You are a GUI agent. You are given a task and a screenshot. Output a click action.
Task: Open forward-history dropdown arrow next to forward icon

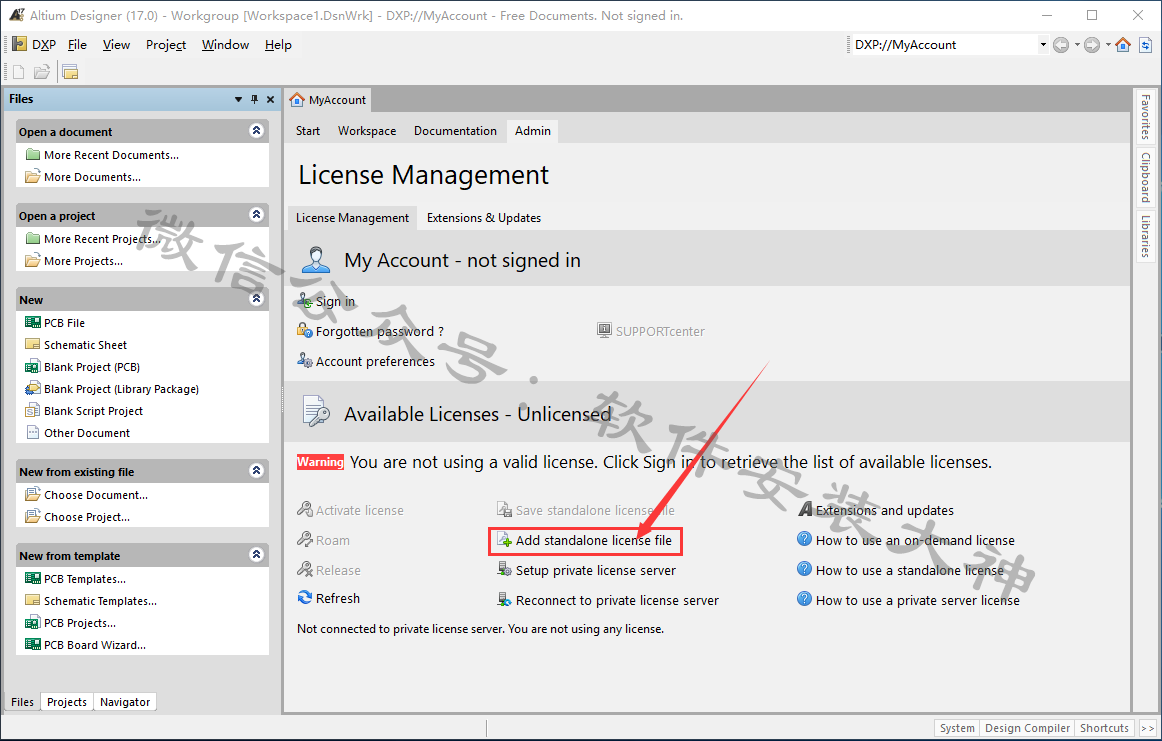(1108, 45)
